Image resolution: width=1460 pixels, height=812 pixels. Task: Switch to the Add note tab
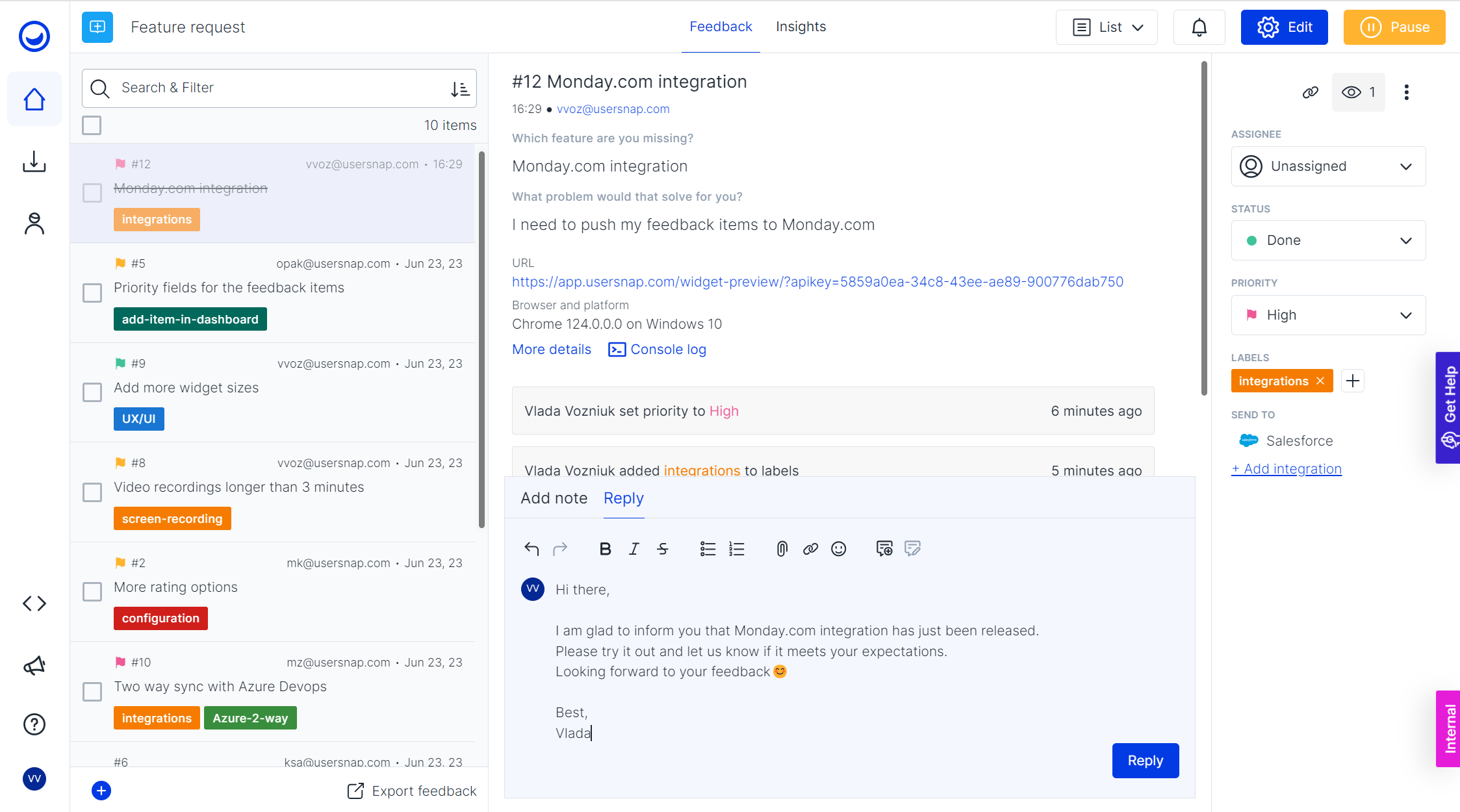click(x=554, y=498)
